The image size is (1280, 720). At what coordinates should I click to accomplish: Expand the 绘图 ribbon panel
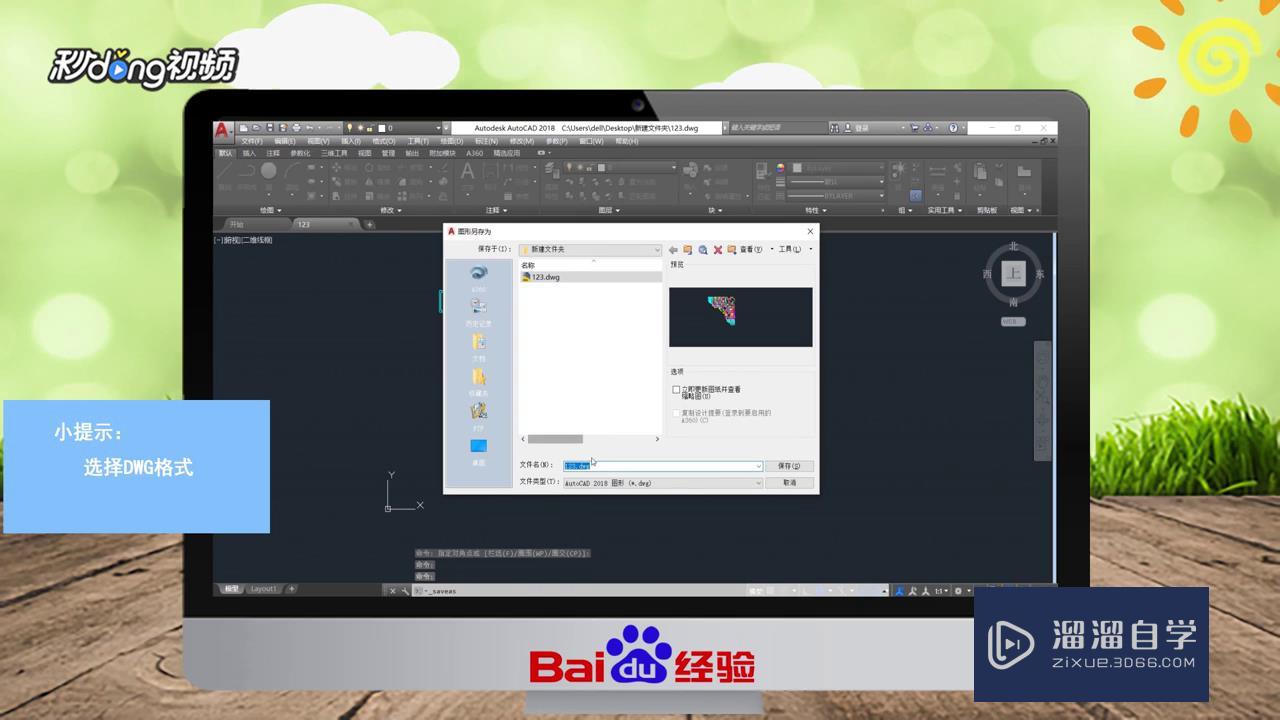pyautogui.click(x=272, y=210)
